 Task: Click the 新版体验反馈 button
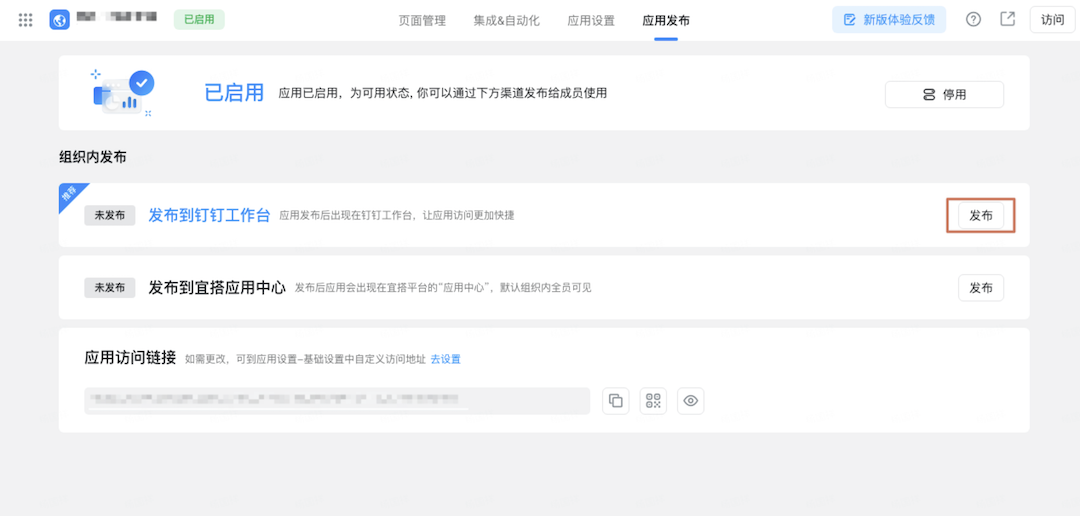pos(889,20)
